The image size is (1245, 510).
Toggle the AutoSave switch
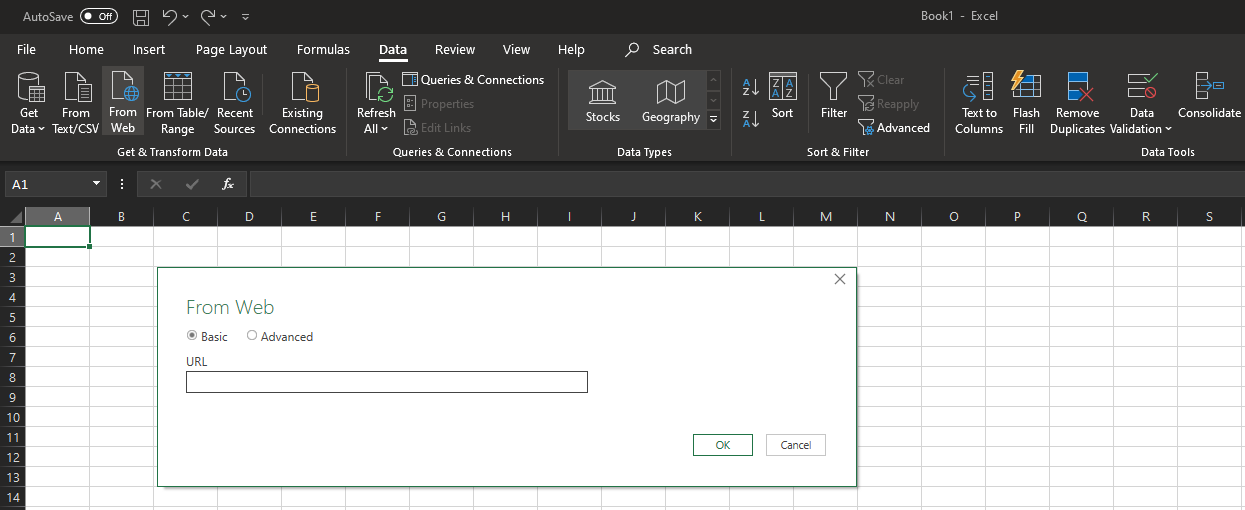point(99,17)
